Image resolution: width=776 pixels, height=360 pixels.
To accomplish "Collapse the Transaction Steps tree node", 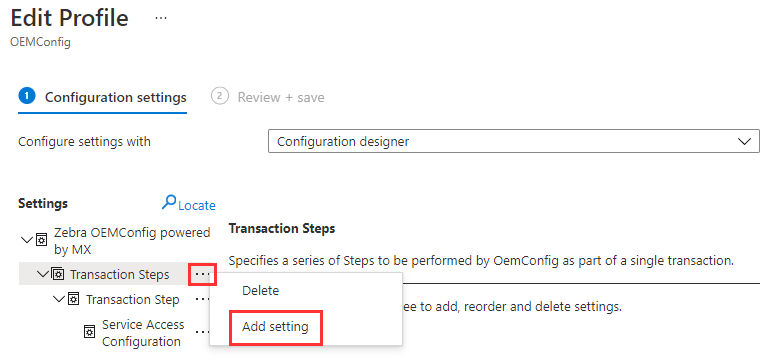I will [43, 274].
